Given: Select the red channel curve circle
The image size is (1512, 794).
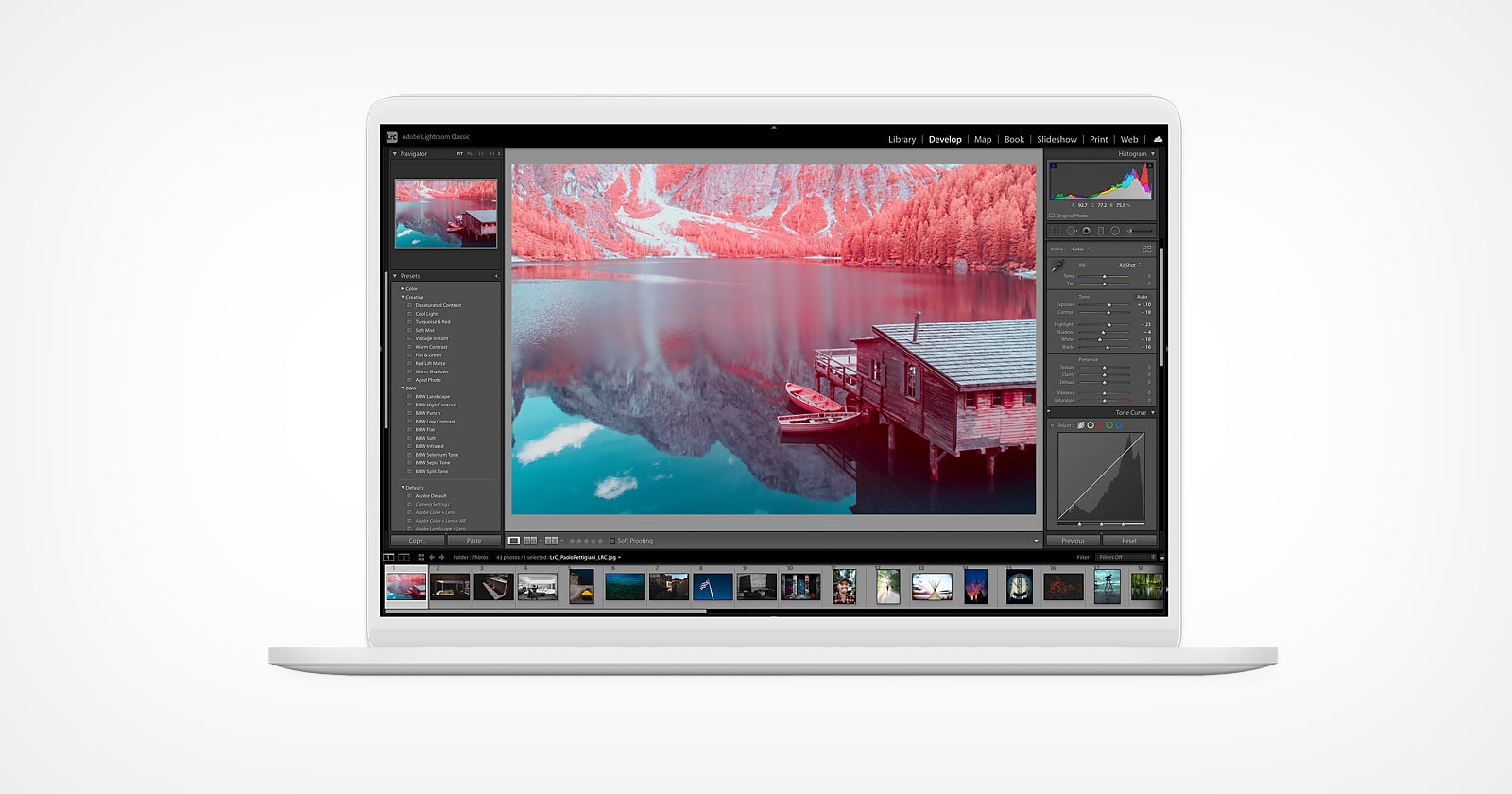Looking at the screenshot, I should click(x=1100, y=425).
